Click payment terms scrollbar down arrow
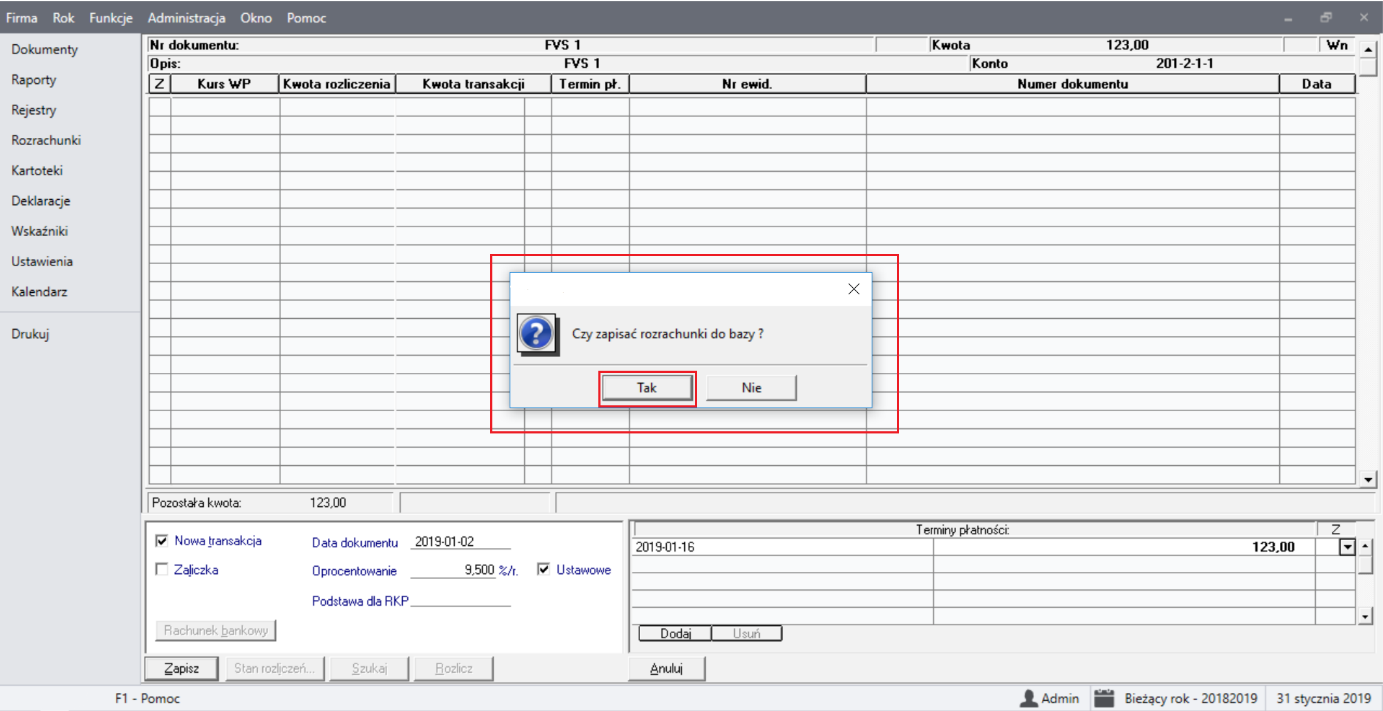 pyautogui.click(x=1366, y=617)
